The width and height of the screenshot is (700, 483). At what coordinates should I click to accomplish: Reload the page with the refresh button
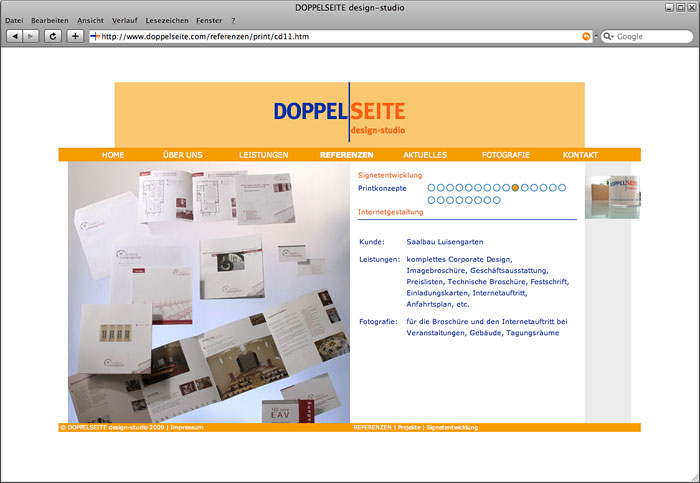pos(52,36)
